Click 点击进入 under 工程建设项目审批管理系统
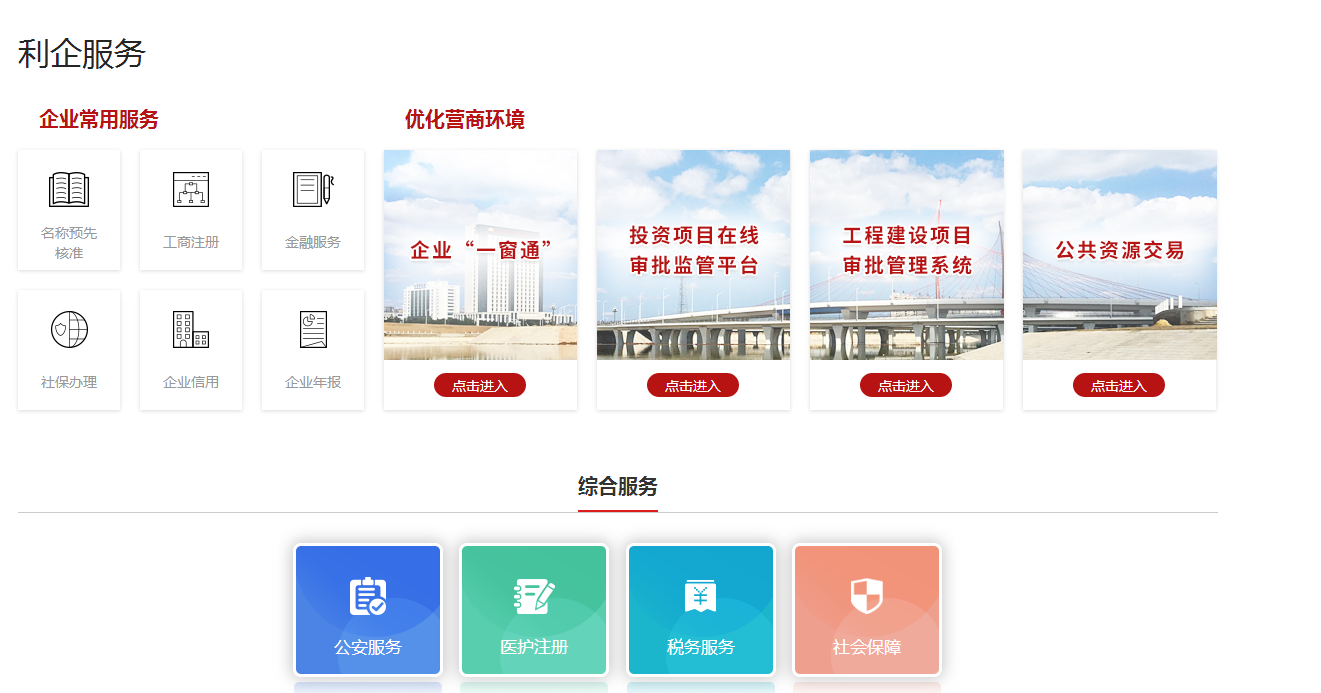Screen dimensions: 1321x693 [x=906, y=385]
